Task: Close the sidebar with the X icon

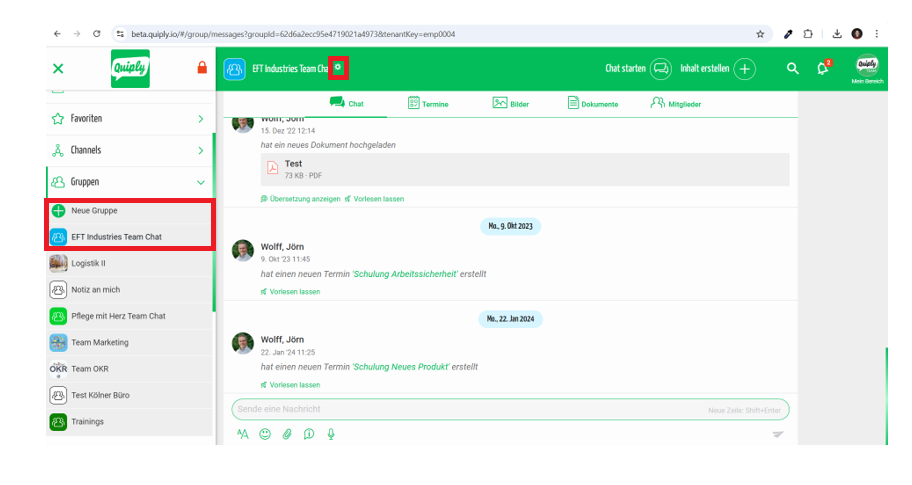Action: 58,69
